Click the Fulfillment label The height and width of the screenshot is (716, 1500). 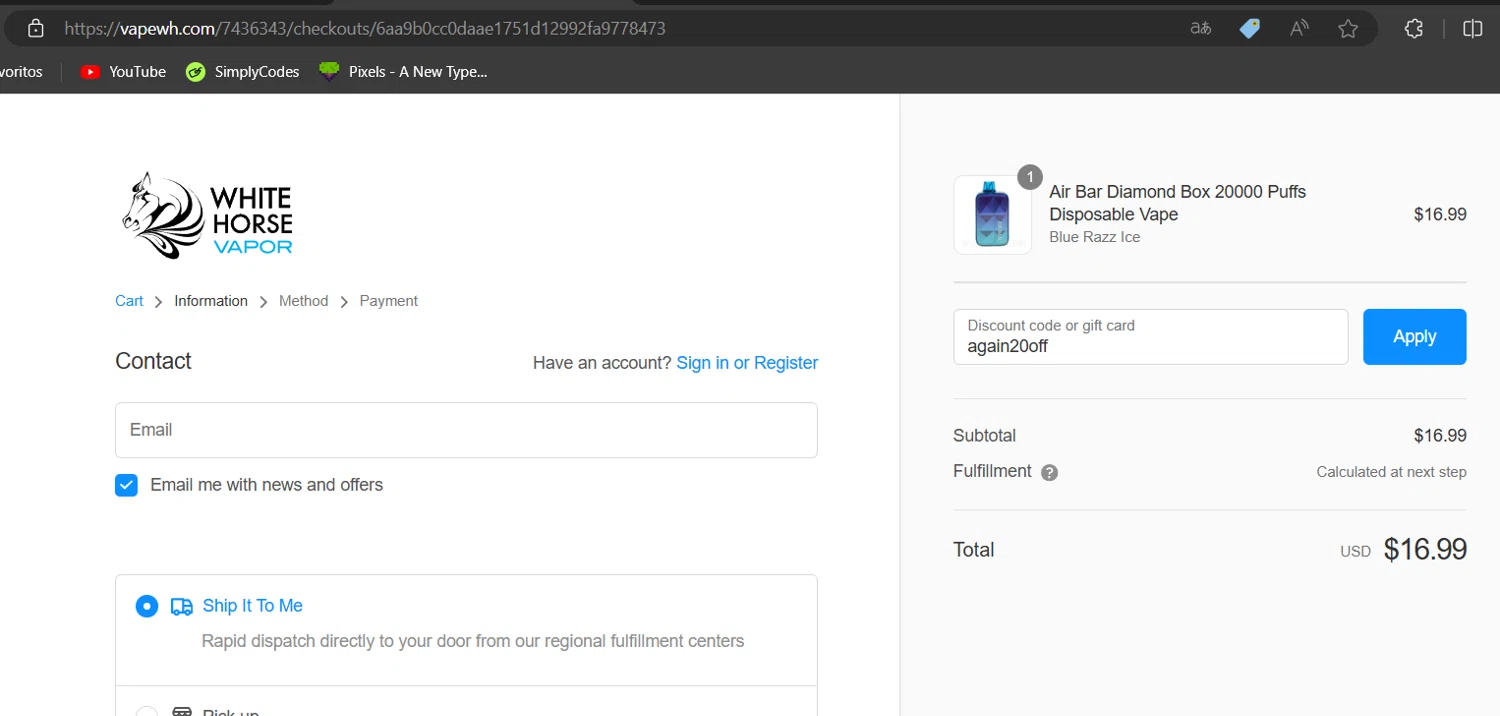click(x=992, y=472)
